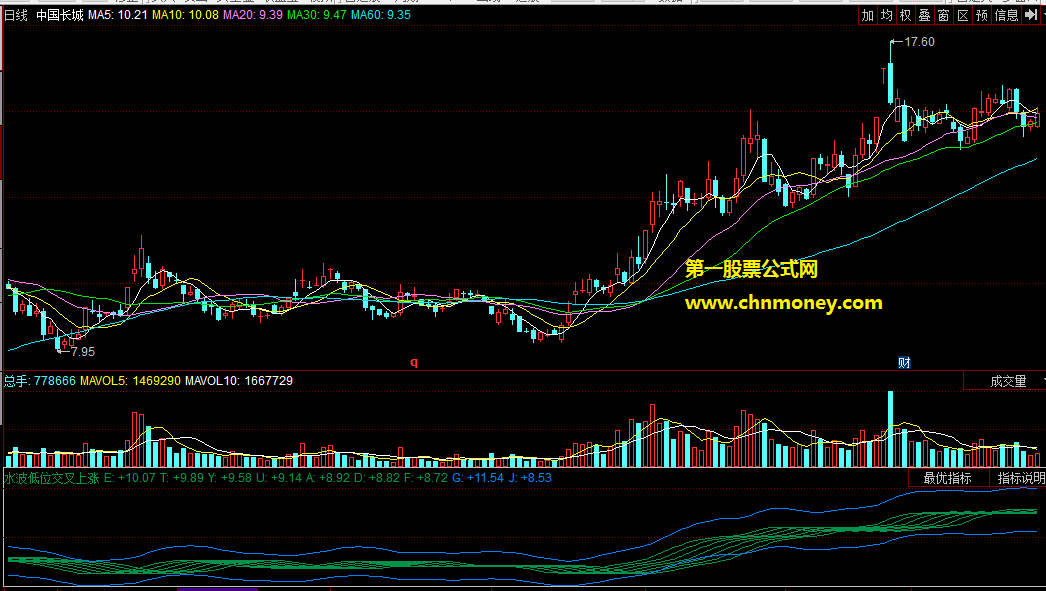1046x591 pixels.
Task: Click the red 'q' marker below the chart
Action: click(x=414, y=362)
